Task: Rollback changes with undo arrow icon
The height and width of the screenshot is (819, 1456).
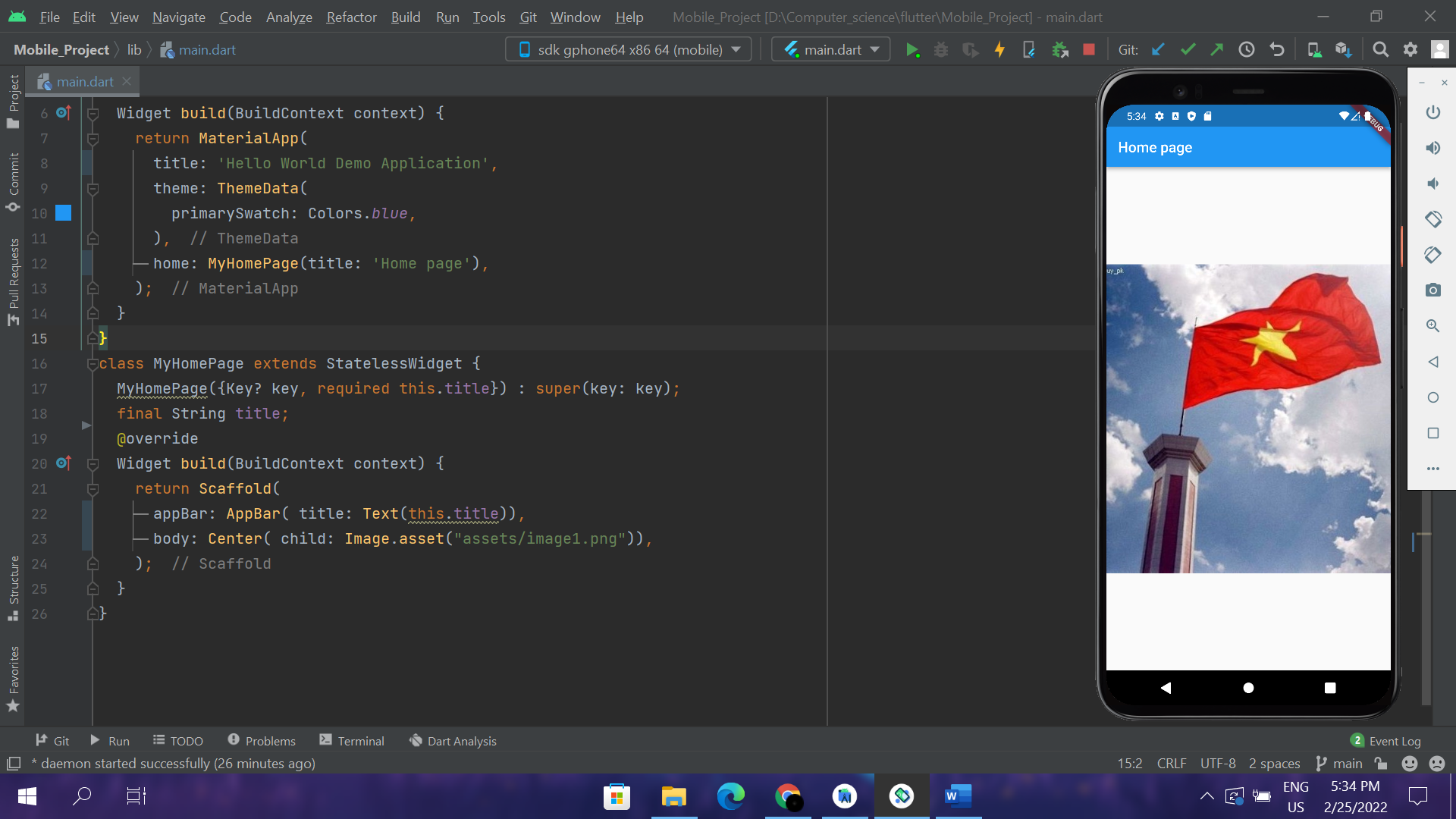Action: tap(1277, 50)
